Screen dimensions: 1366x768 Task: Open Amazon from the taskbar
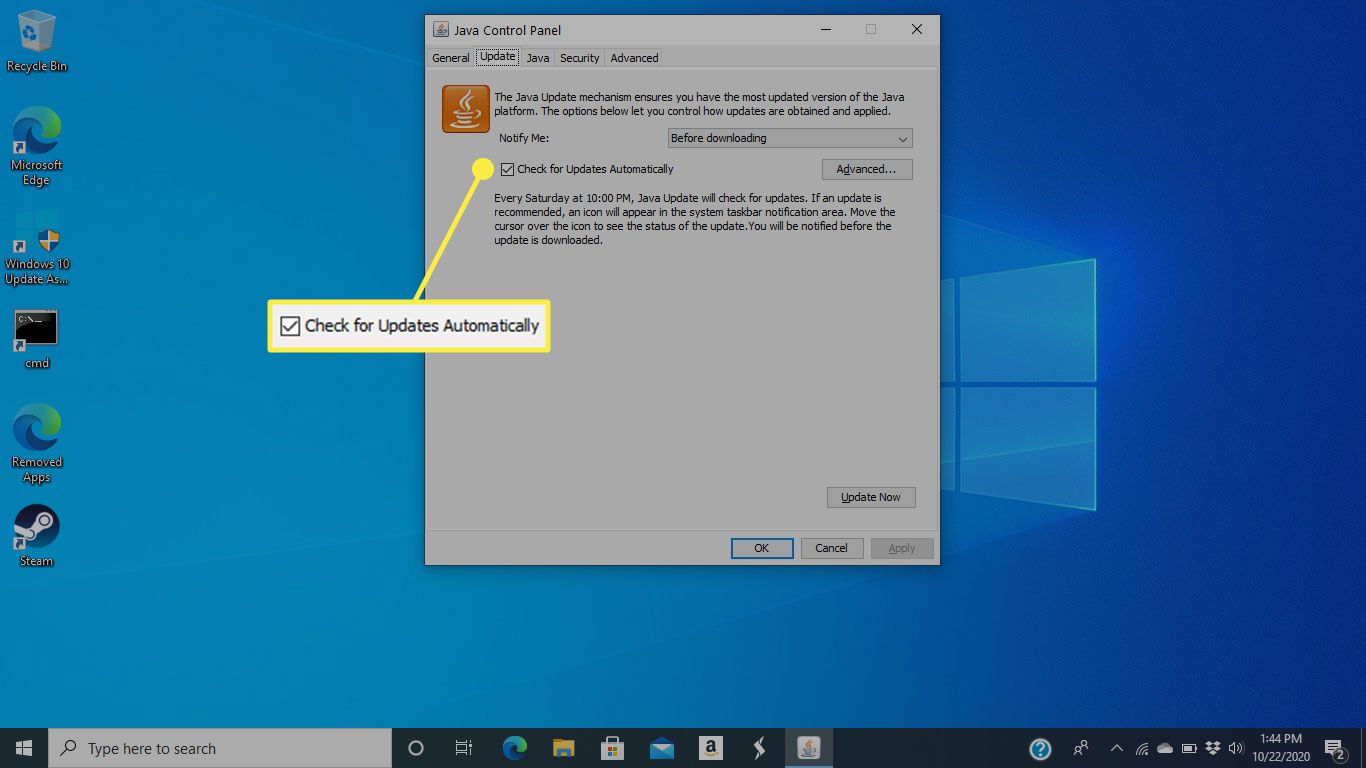tap(710, 748)
